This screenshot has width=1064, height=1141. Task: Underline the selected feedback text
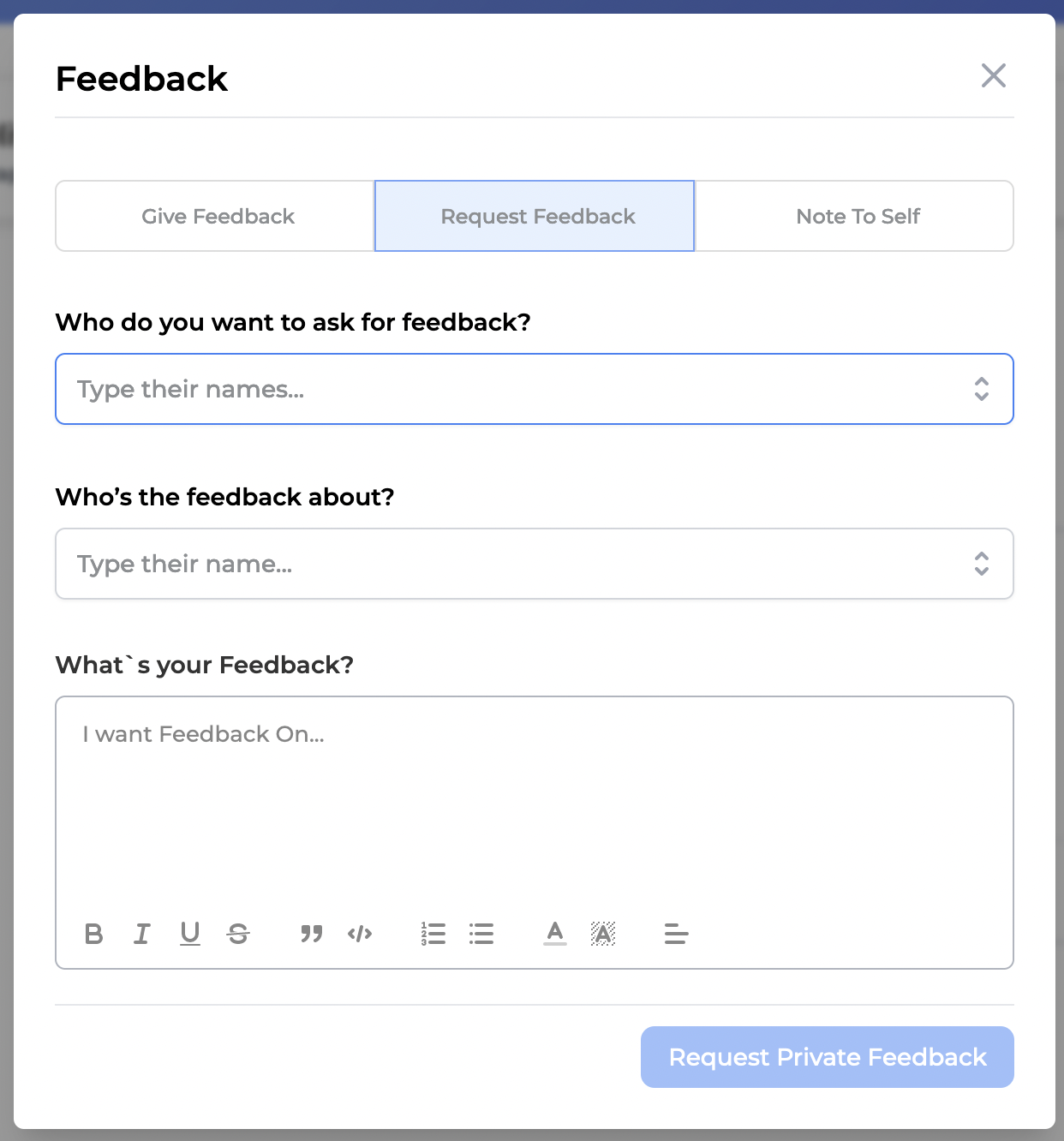(x=190, y=934)
